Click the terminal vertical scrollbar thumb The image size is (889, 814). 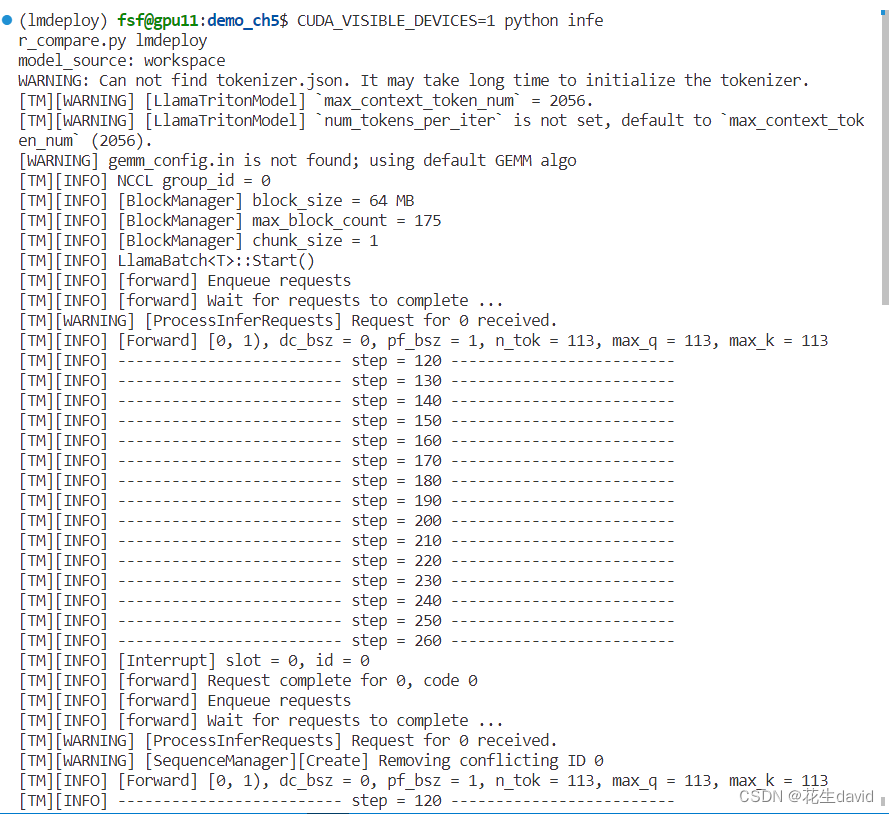pos(885,158)
